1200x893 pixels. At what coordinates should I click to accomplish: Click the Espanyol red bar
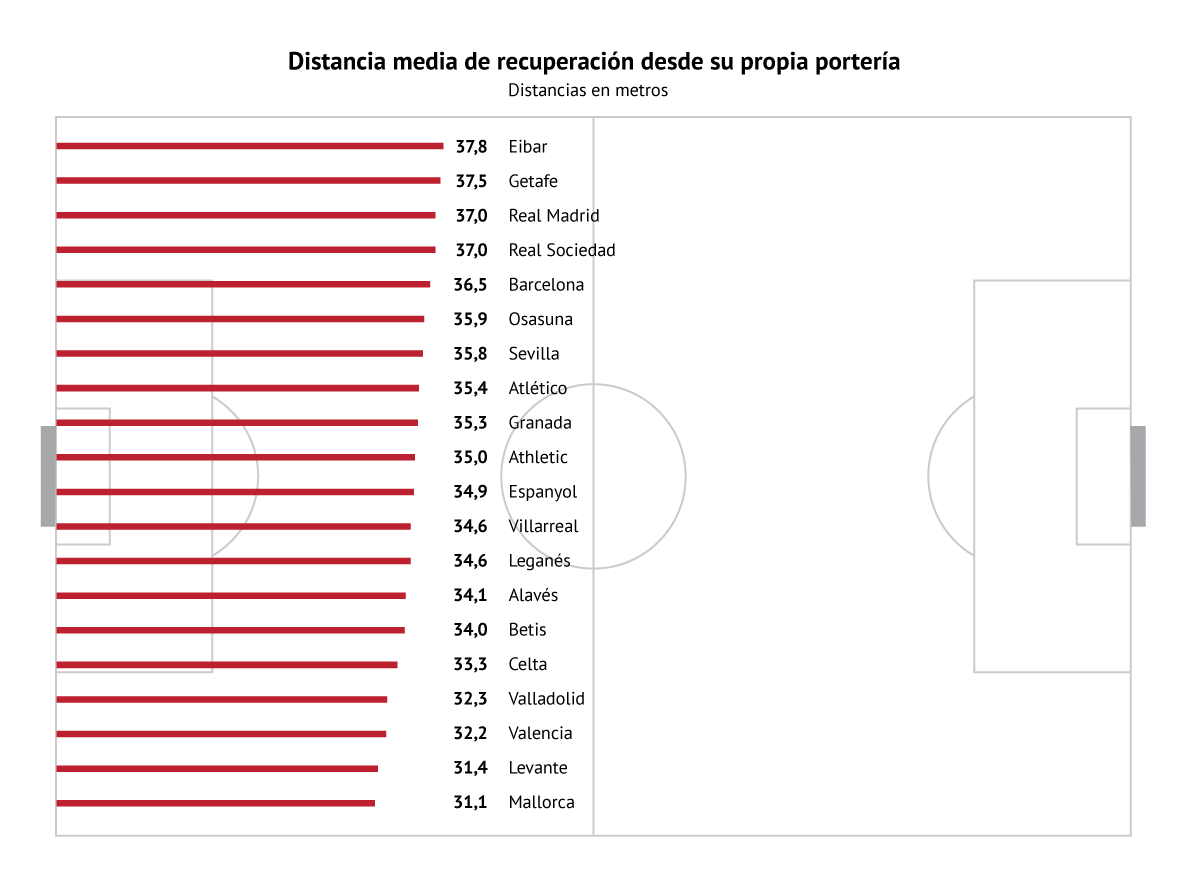click(x=235, y=492)
